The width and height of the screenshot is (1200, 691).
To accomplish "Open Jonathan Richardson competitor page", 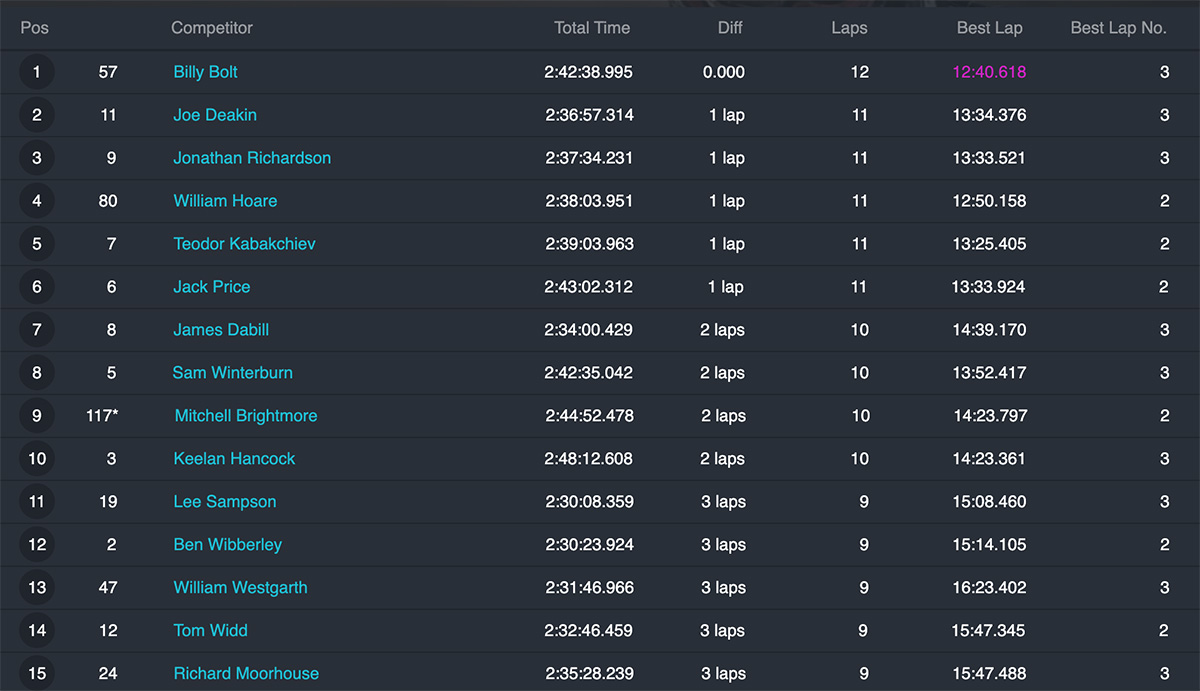I will click(252, 158).
